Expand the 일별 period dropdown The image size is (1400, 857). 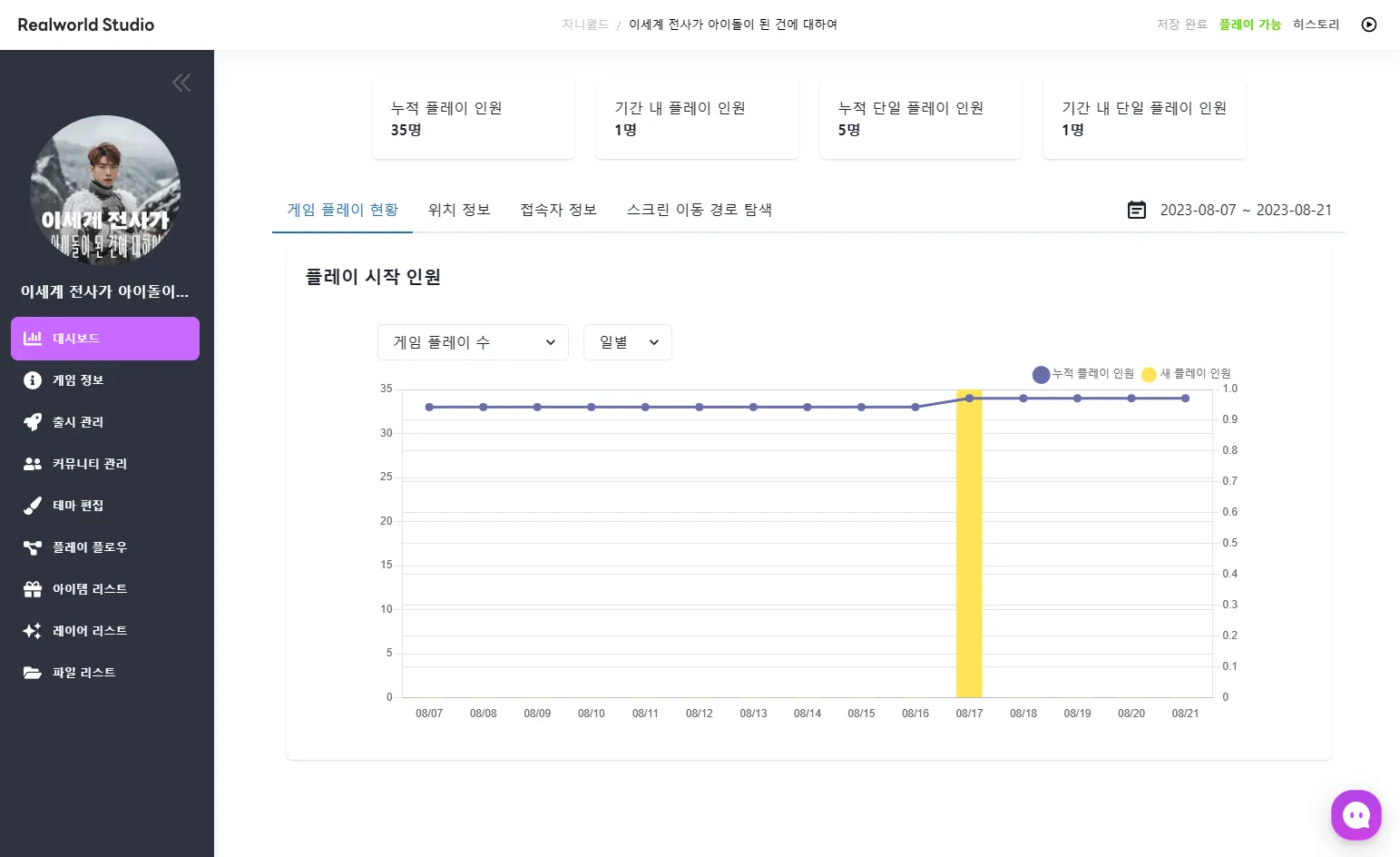627,342
